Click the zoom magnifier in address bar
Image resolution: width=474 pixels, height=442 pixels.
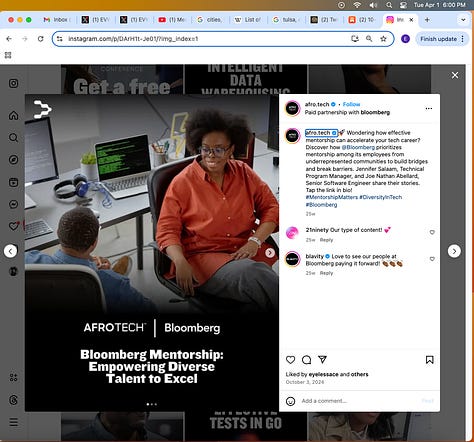(369, 39)
